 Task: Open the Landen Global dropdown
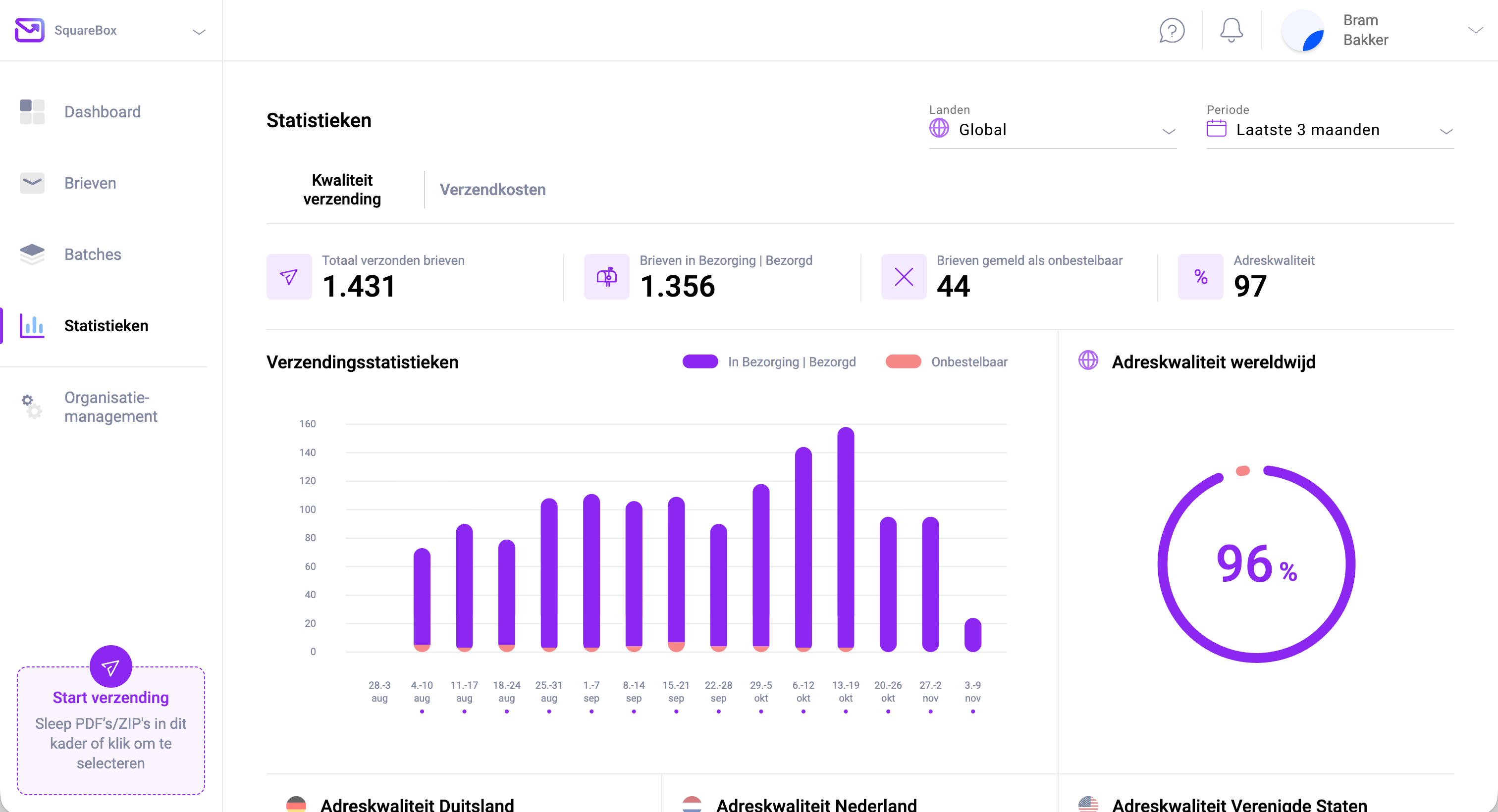coord(1053,130)
